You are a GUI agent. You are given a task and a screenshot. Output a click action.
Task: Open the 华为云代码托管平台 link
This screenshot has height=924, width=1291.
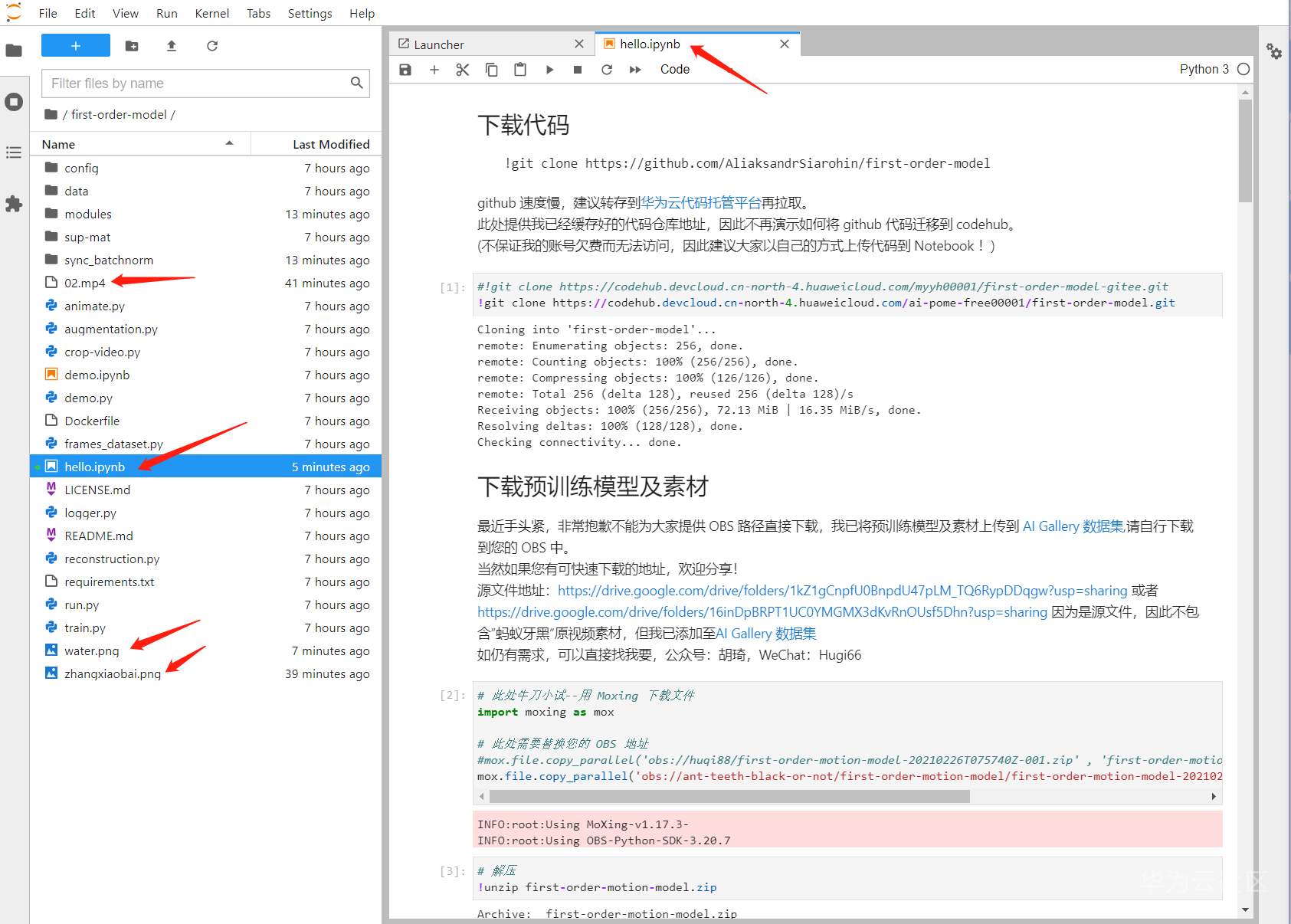coord(701,203)
